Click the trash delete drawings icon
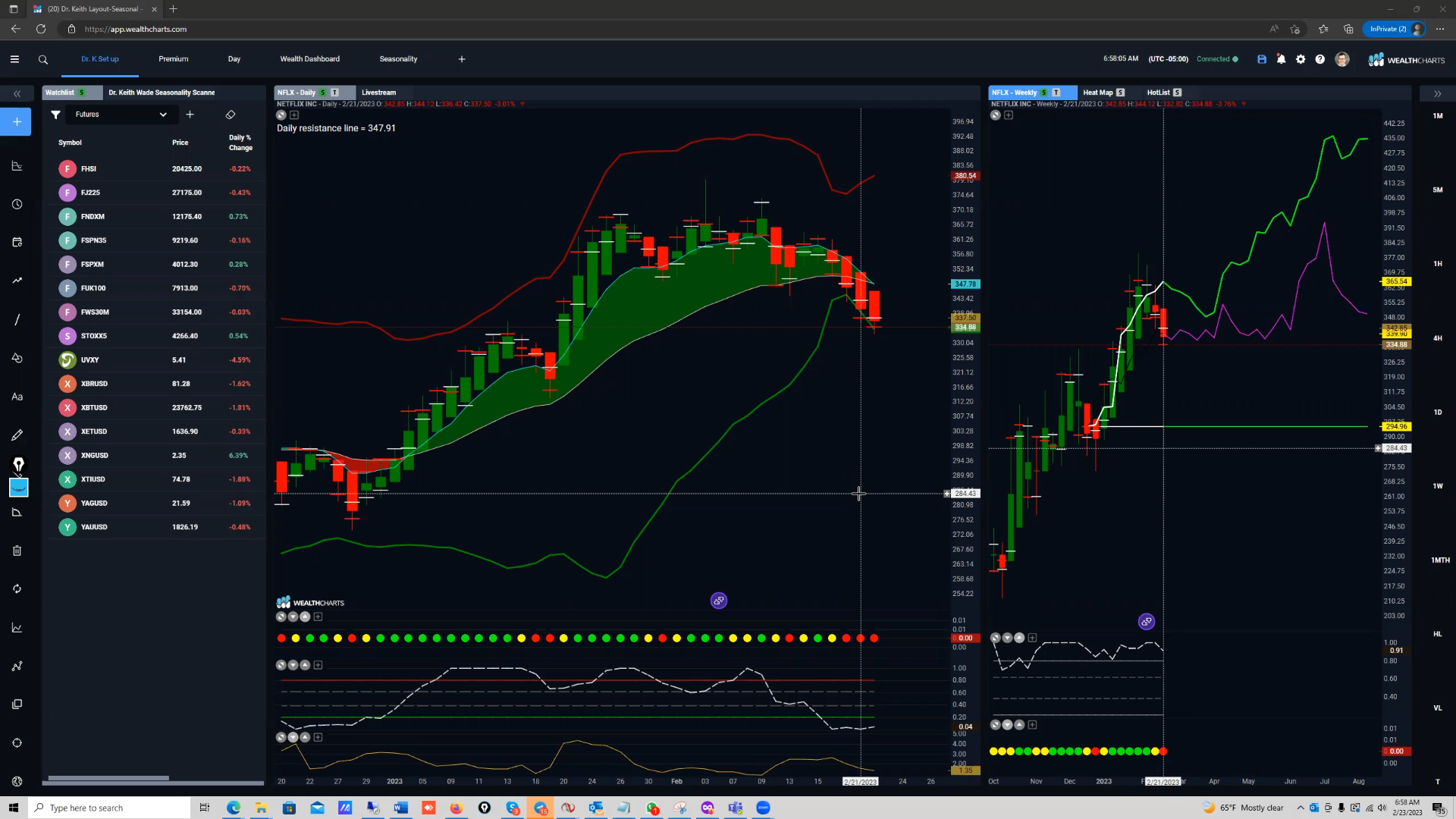The image size is (1456, 819). tap(17, 551)
